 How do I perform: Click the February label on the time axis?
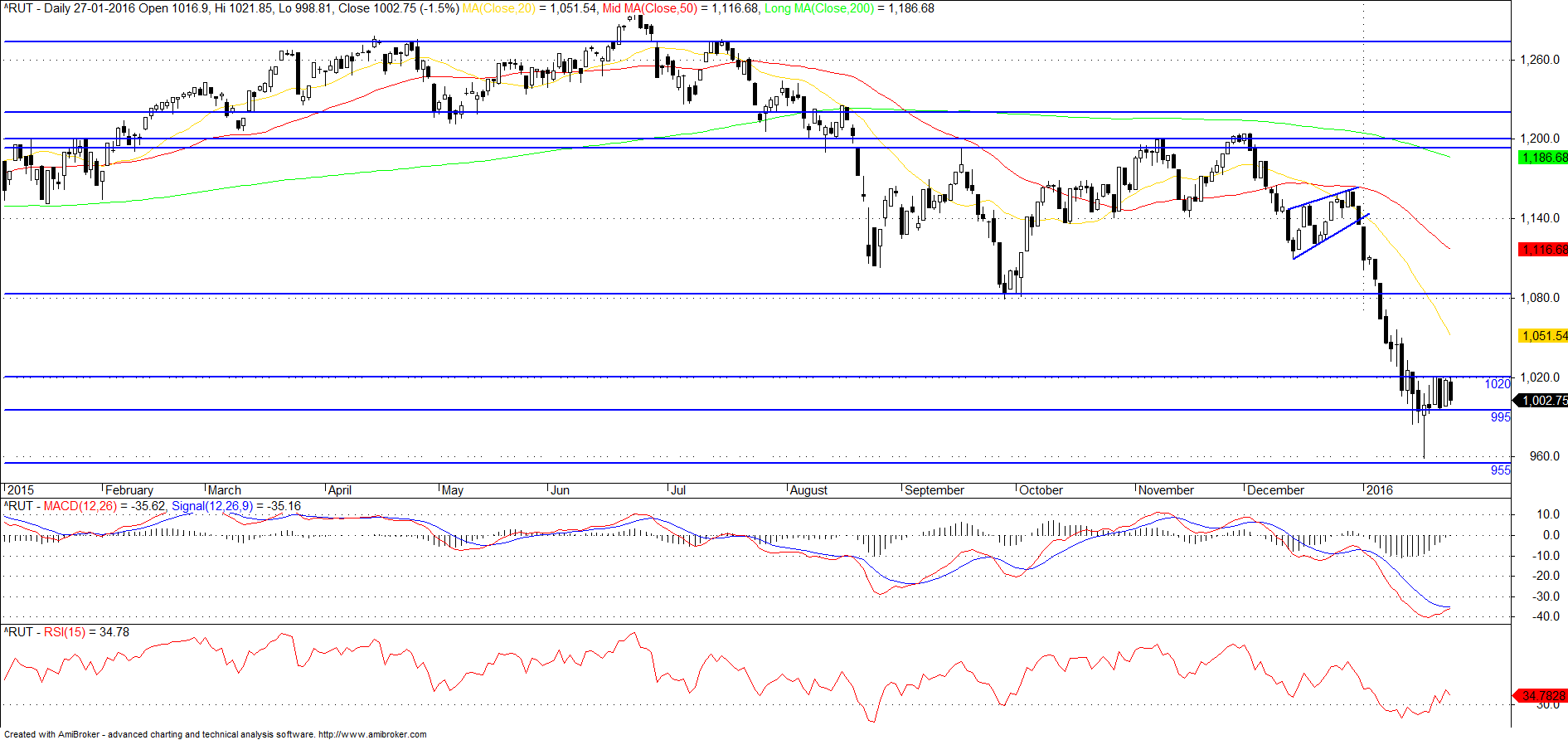click(129, 490)
